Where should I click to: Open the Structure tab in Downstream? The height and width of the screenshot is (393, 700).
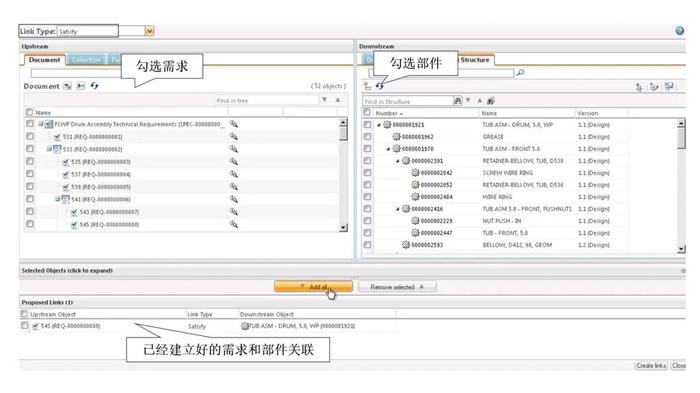(x=475, y=60)
